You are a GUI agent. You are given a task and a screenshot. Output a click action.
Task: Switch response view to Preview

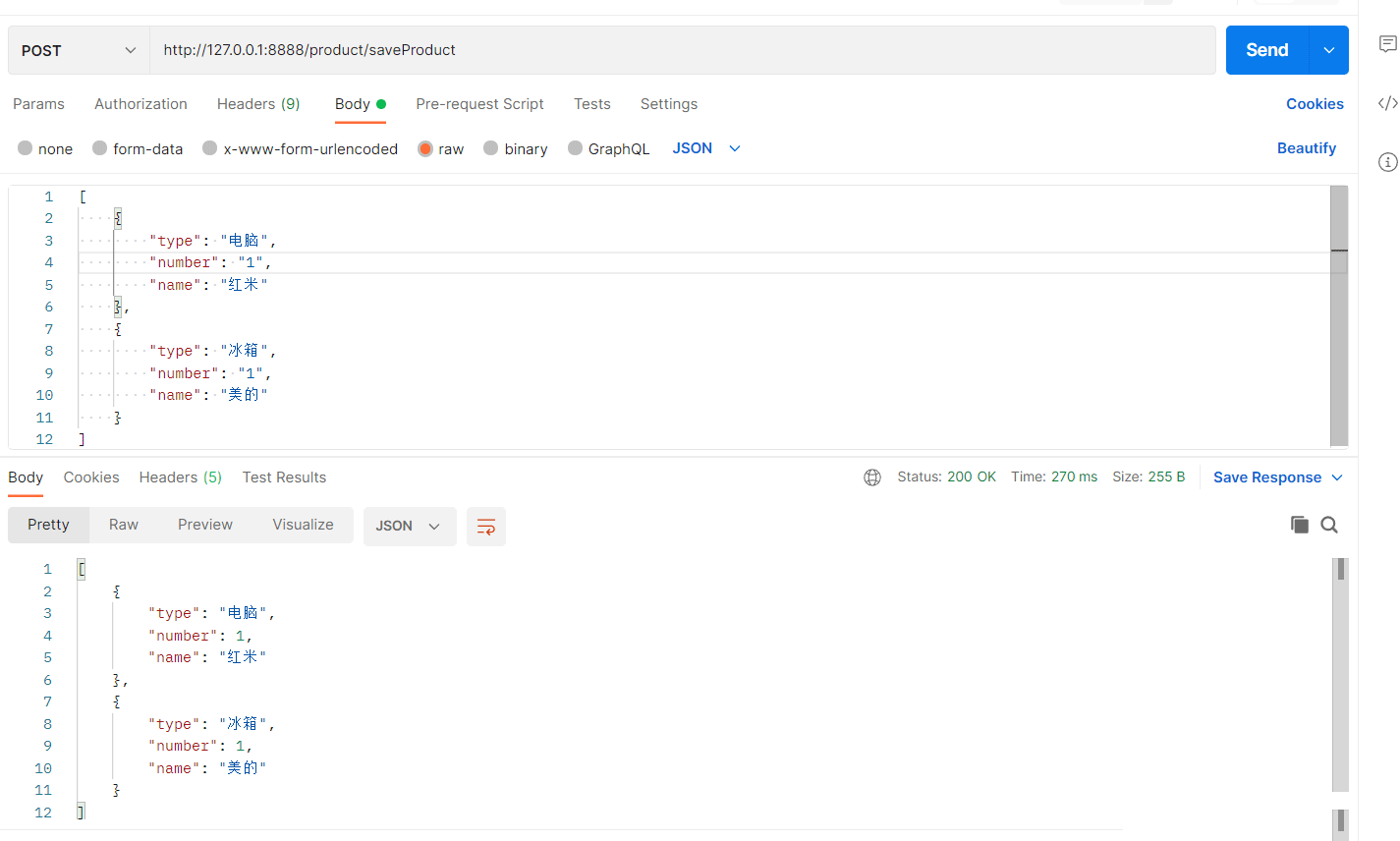point(205,525)
